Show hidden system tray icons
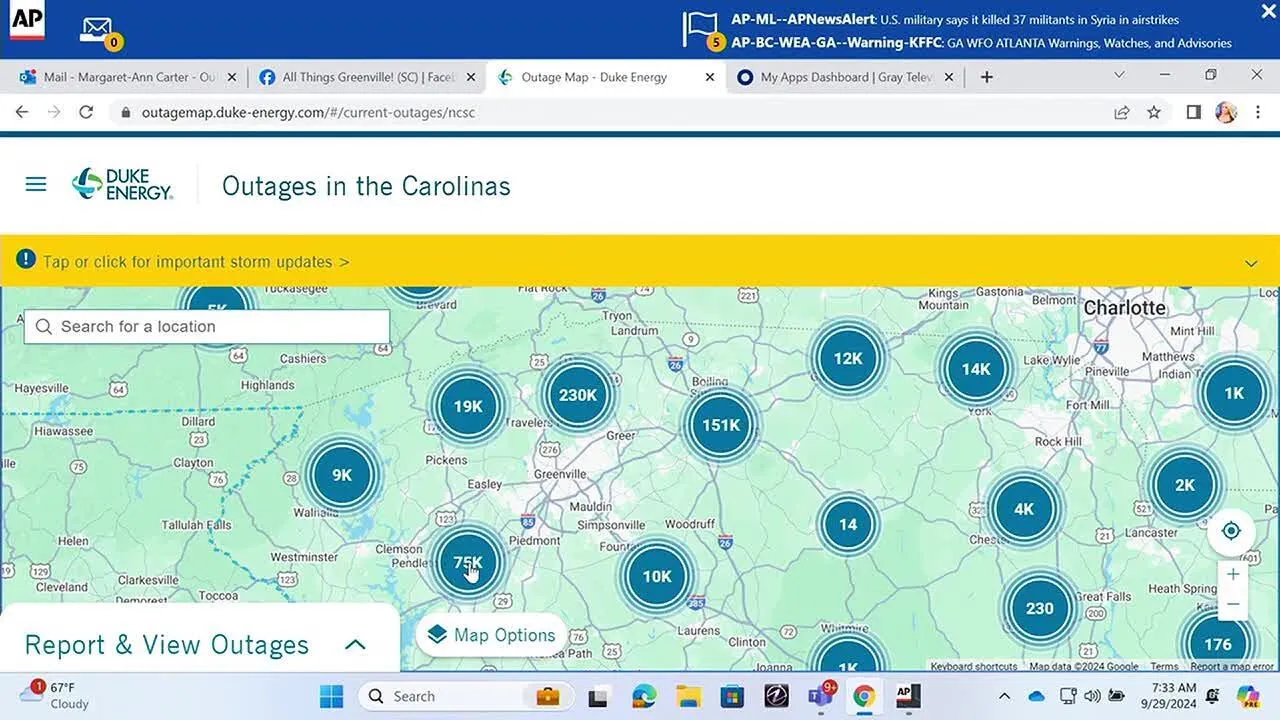 [x=1004, y=696]
